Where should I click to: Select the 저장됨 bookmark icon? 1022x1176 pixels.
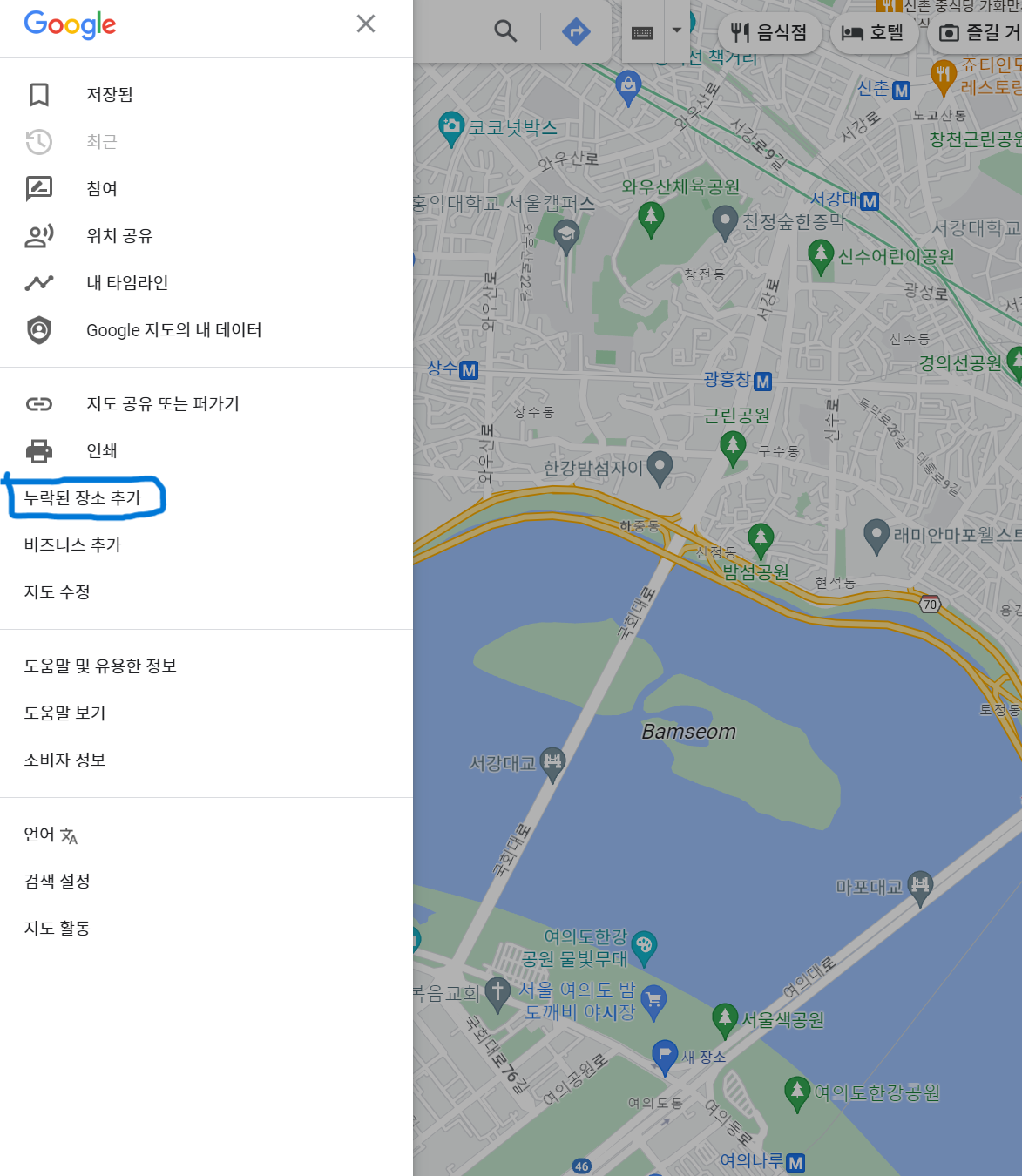38,95
